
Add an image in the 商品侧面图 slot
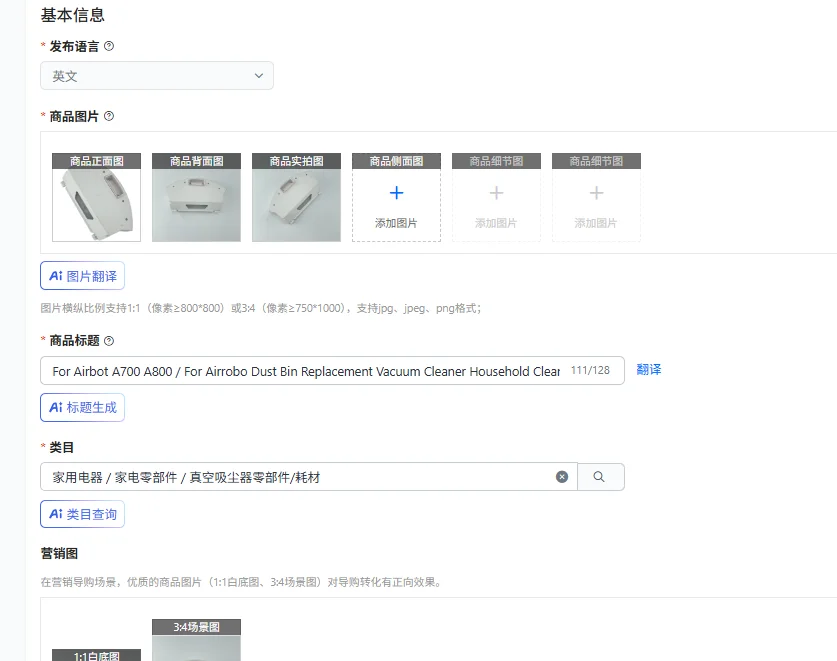(x=397, y=198)
